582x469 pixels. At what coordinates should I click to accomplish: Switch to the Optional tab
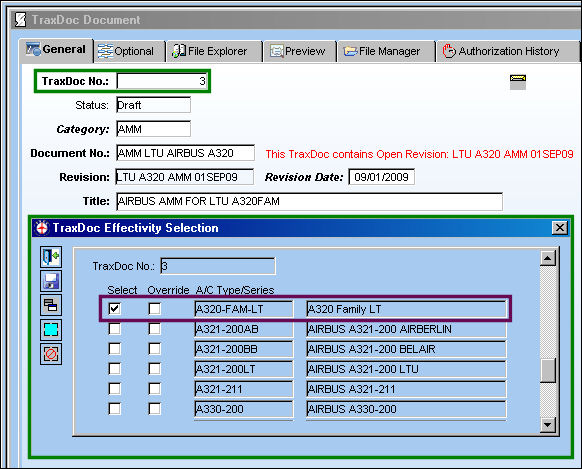[x=126, y=51]
